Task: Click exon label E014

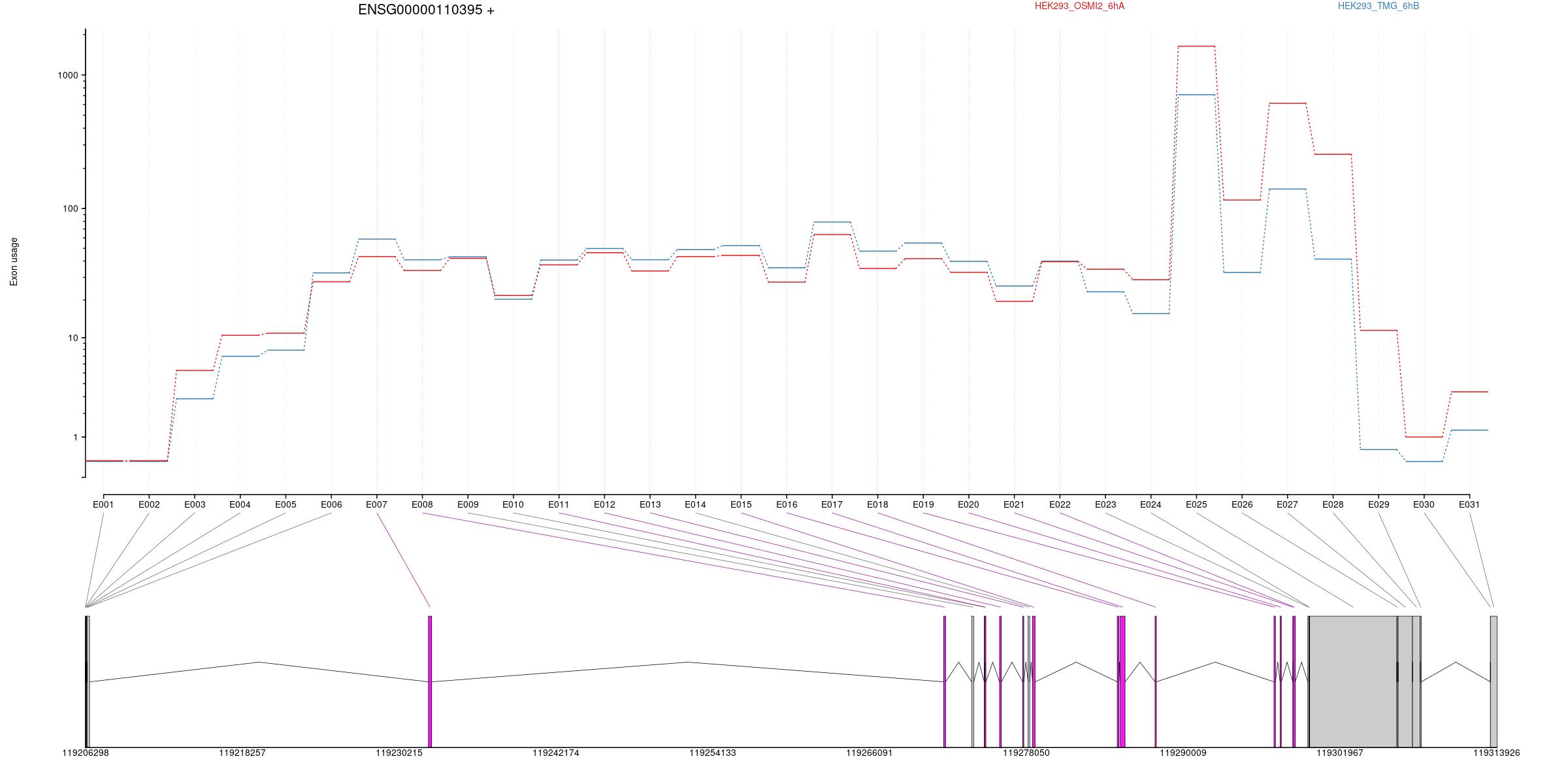Action: click(695, 504)
